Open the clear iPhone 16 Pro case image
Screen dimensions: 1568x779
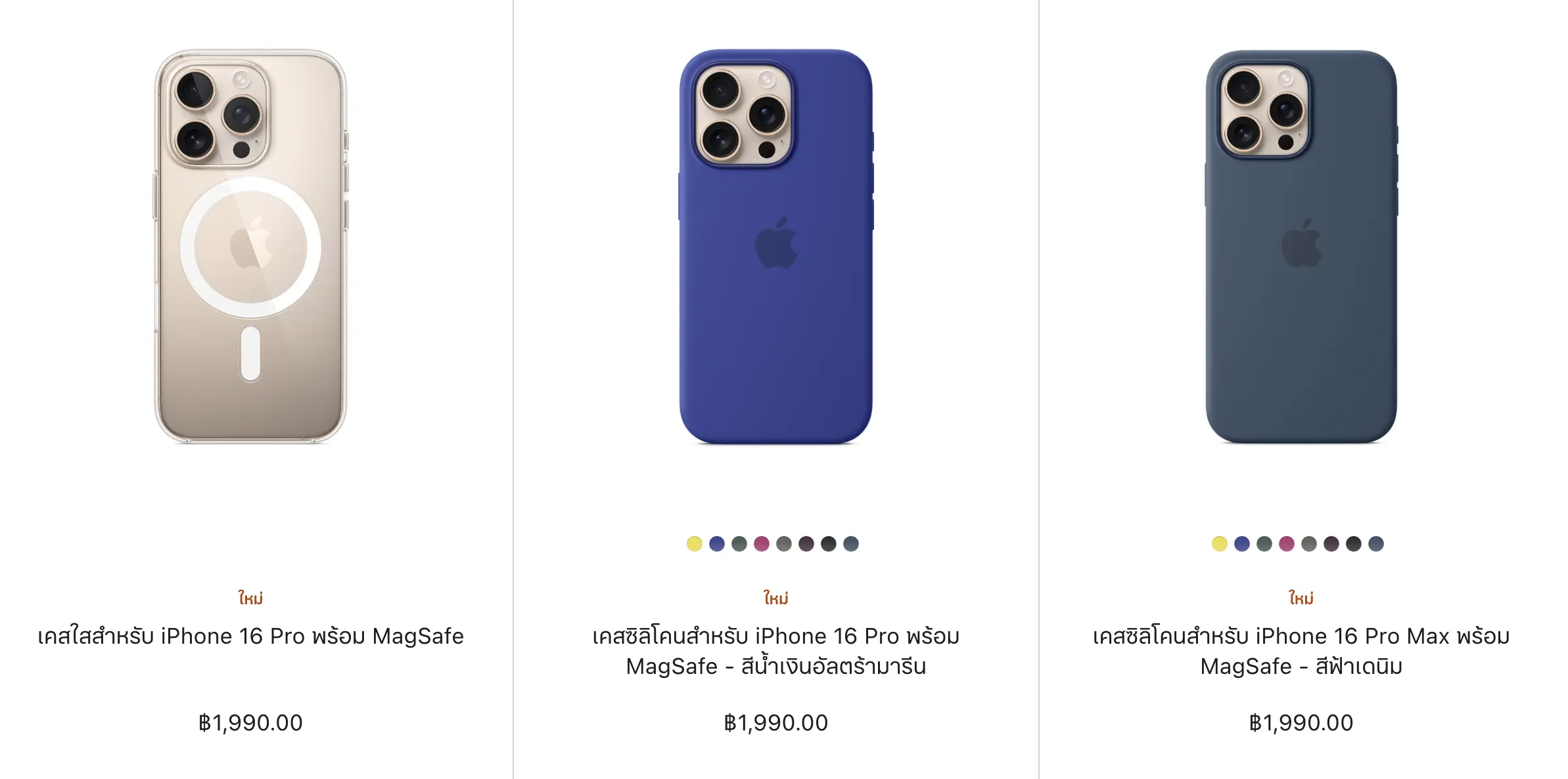coord(250,246)
